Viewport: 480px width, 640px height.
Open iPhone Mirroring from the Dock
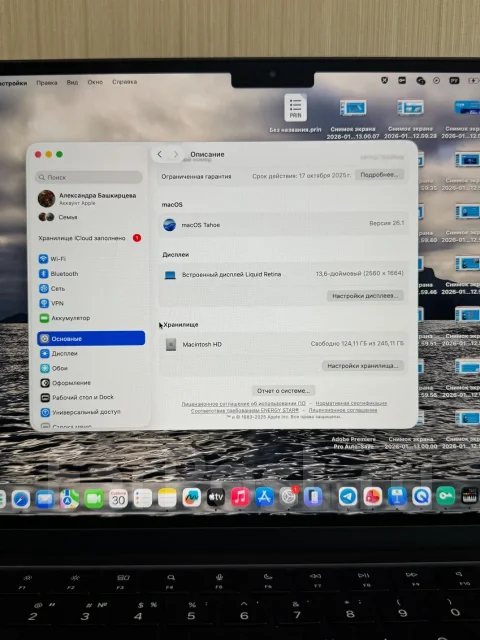pyautogui.click(x=313, y=497)
